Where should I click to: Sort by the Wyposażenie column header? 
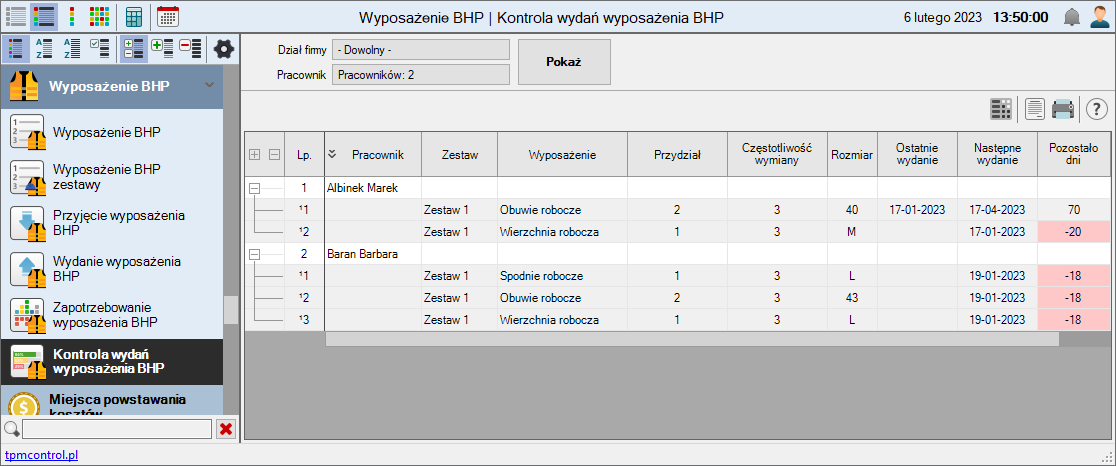tap(562, 154)
